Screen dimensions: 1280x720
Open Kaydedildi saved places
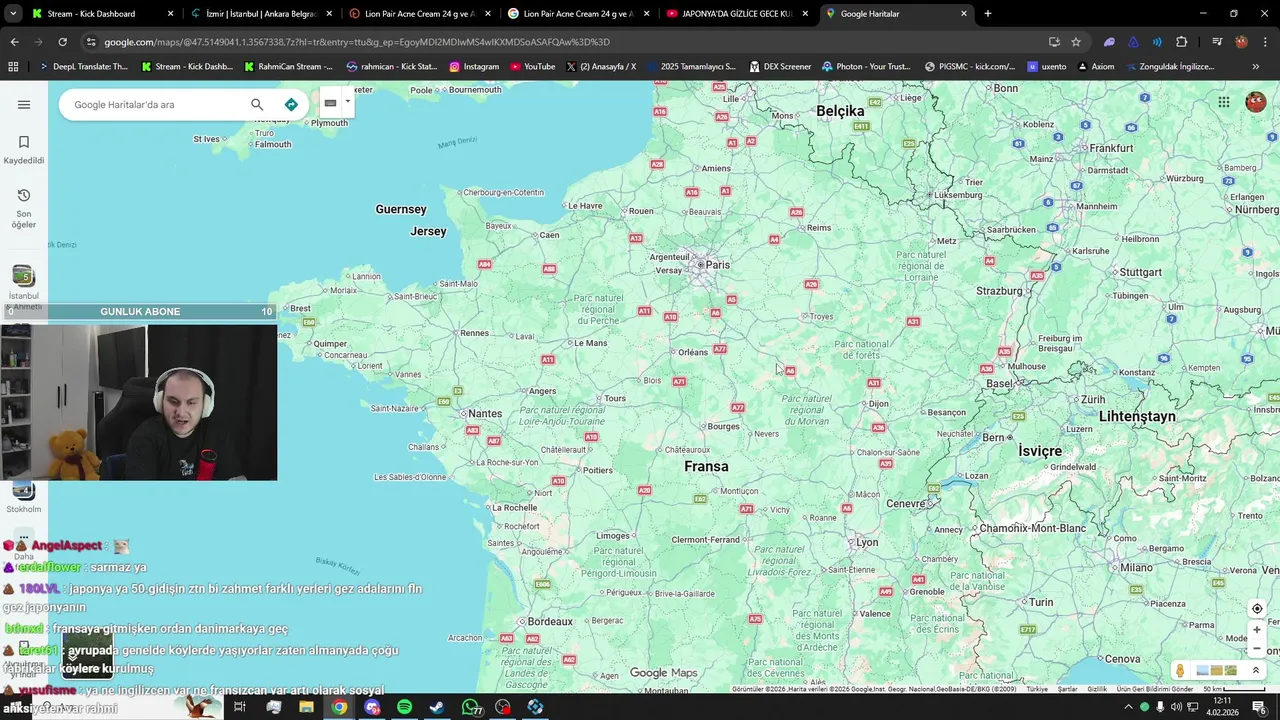click(x=24, y=149)
